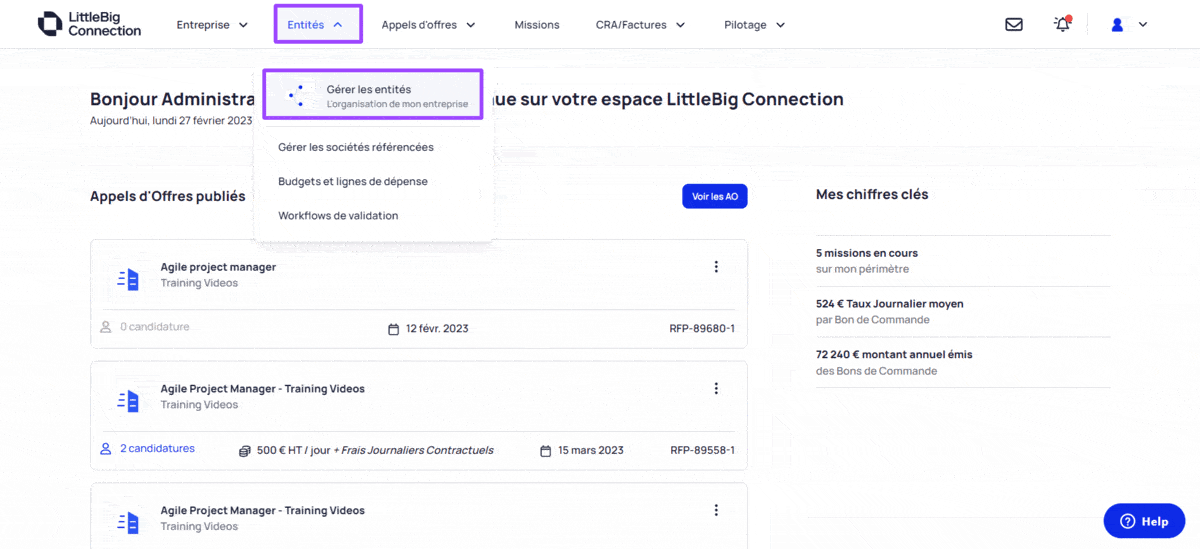Open the user profile avatar icon
The width and height of the screenshot is (1200, 549).
[1118, 25]
